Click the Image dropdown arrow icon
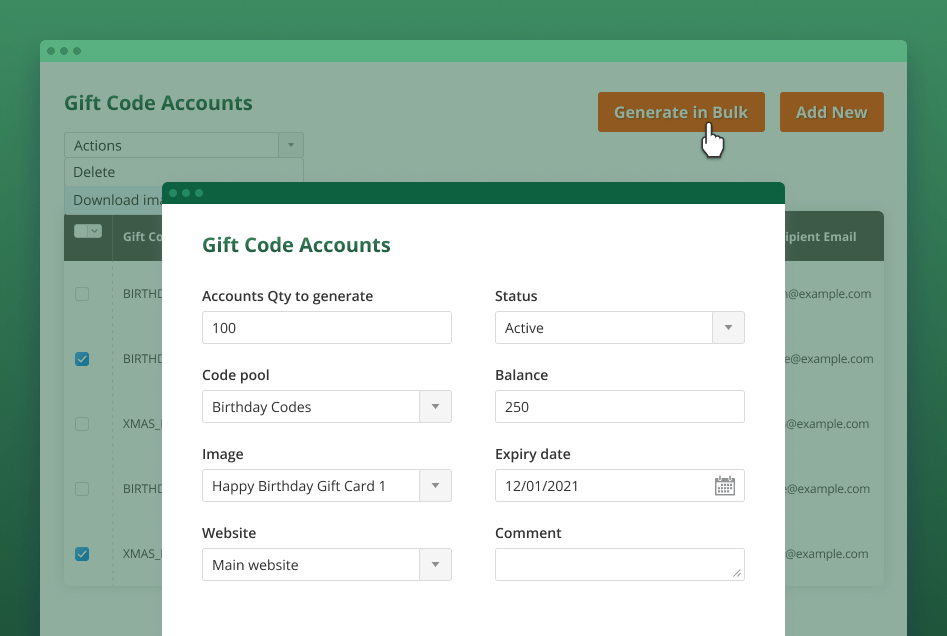 pyautogui.click(x=436, y=485)
